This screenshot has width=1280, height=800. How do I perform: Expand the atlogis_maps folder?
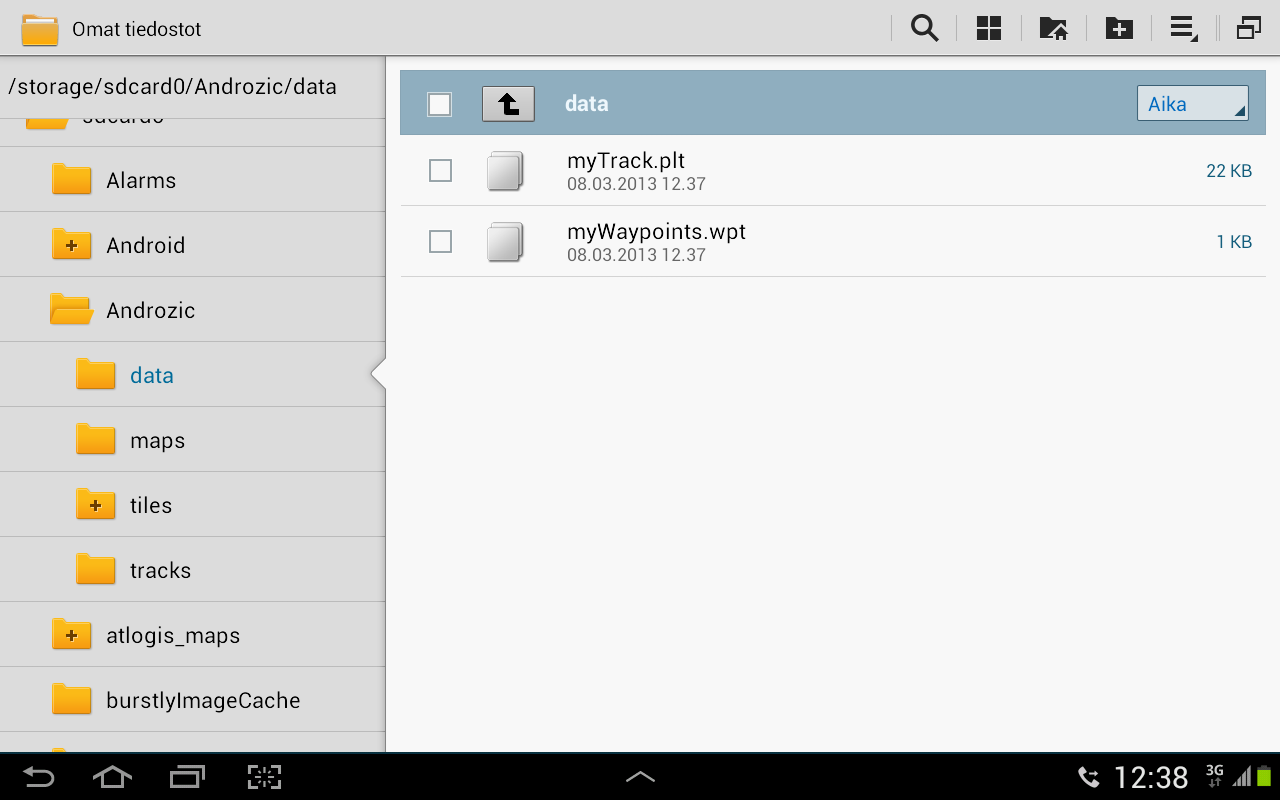pyautogui.click(x=71, y=635)
